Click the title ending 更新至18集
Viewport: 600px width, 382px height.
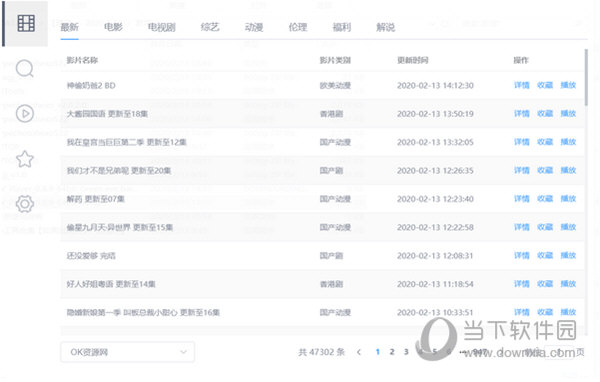107,114
